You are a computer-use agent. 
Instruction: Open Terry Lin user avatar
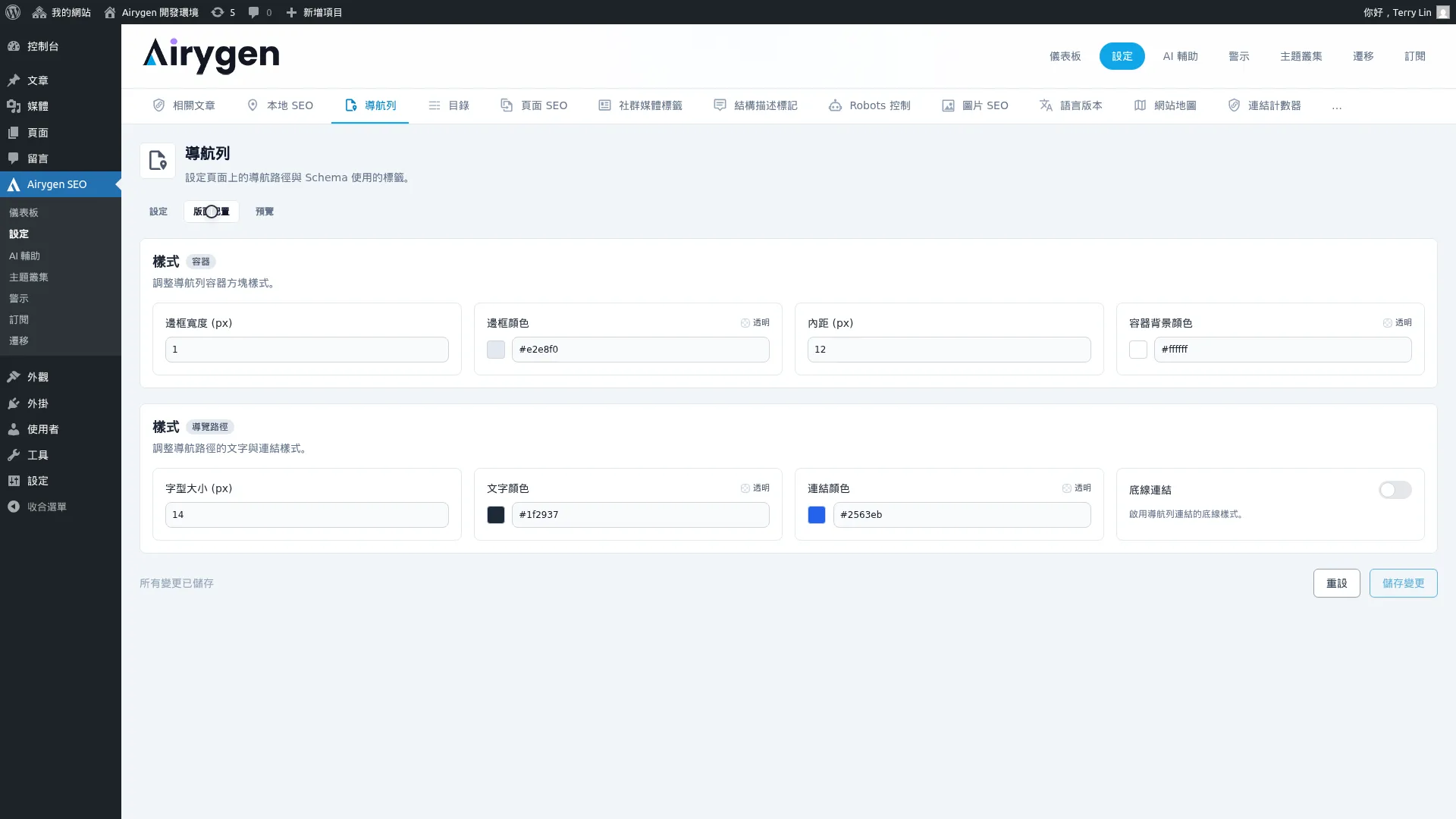1442,12
